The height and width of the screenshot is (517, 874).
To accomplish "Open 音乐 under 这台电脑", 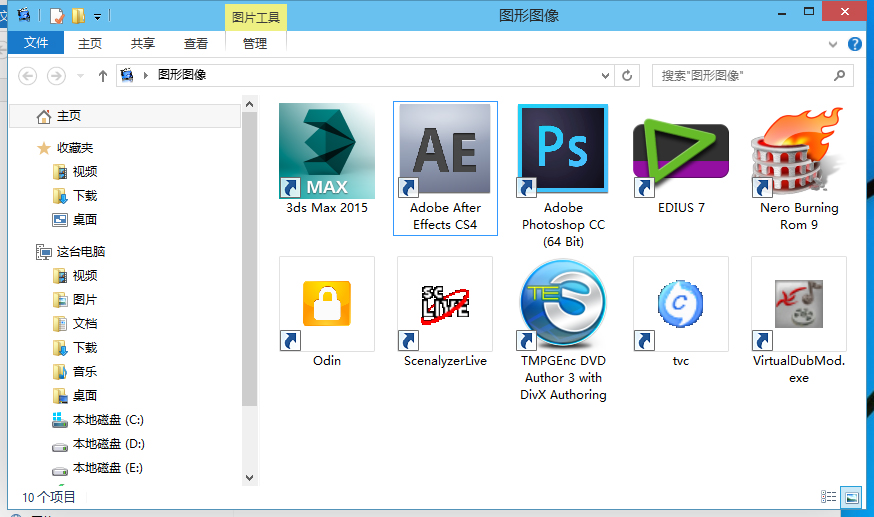I will (75, 372).
